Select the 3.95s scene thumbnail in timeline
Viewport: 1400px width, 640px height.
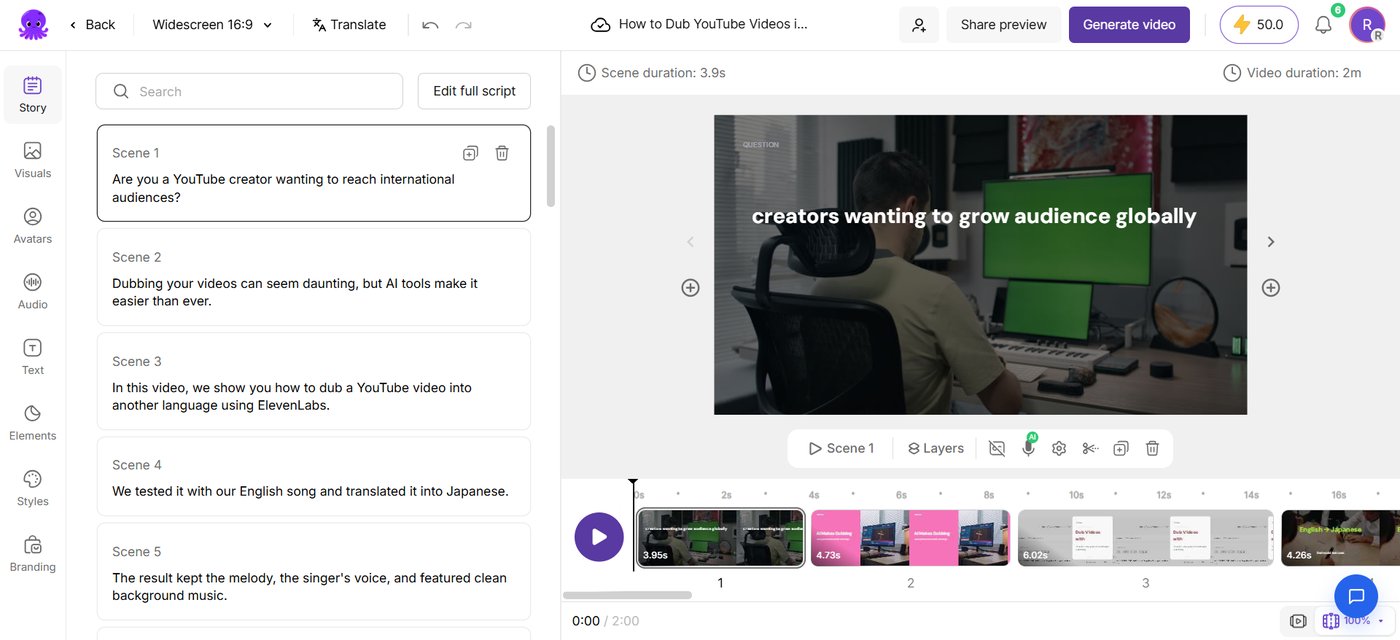720,538
